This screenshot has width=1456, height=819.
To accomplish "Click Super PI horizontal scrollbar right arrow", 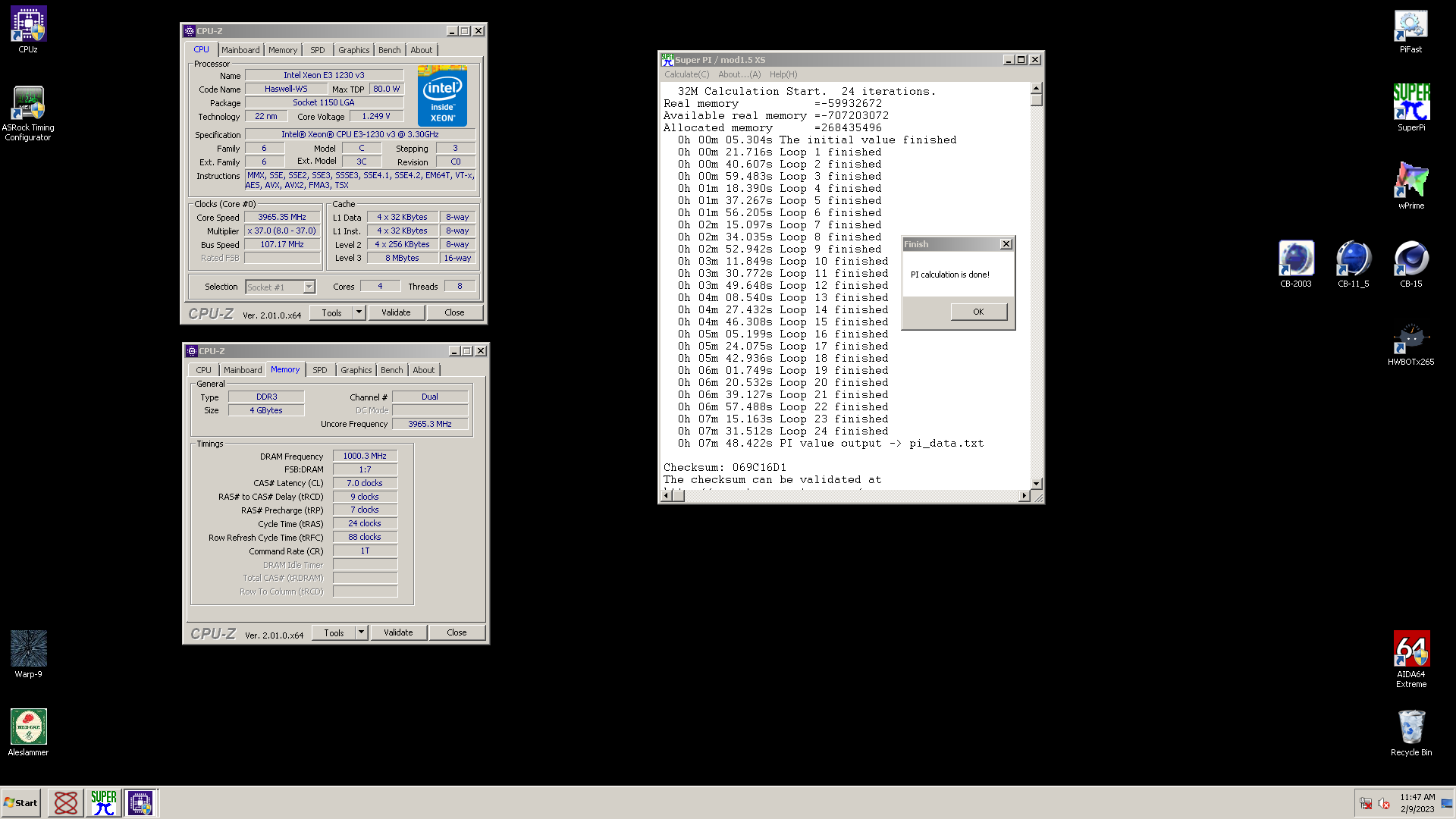I will [x=1025, y=495].
